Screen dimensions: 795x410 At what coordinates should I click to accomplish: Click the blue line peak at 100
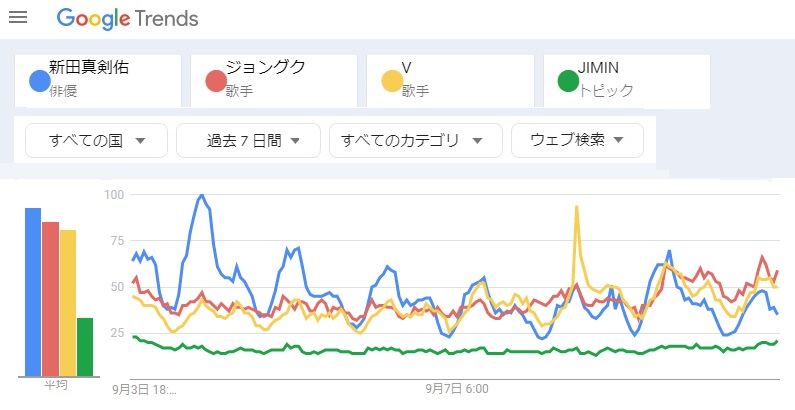[x=202, y=195]
